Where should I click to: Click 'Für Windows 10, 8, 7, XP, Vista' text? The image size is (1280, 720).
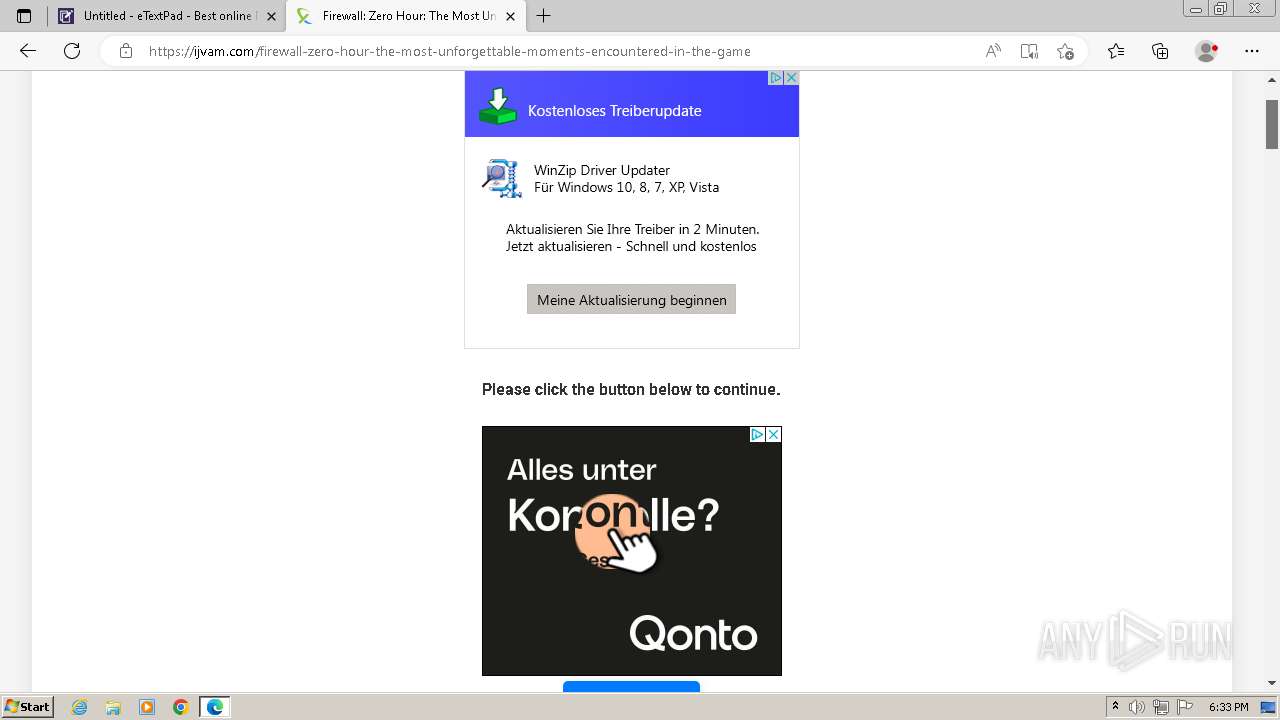(626, 187)
